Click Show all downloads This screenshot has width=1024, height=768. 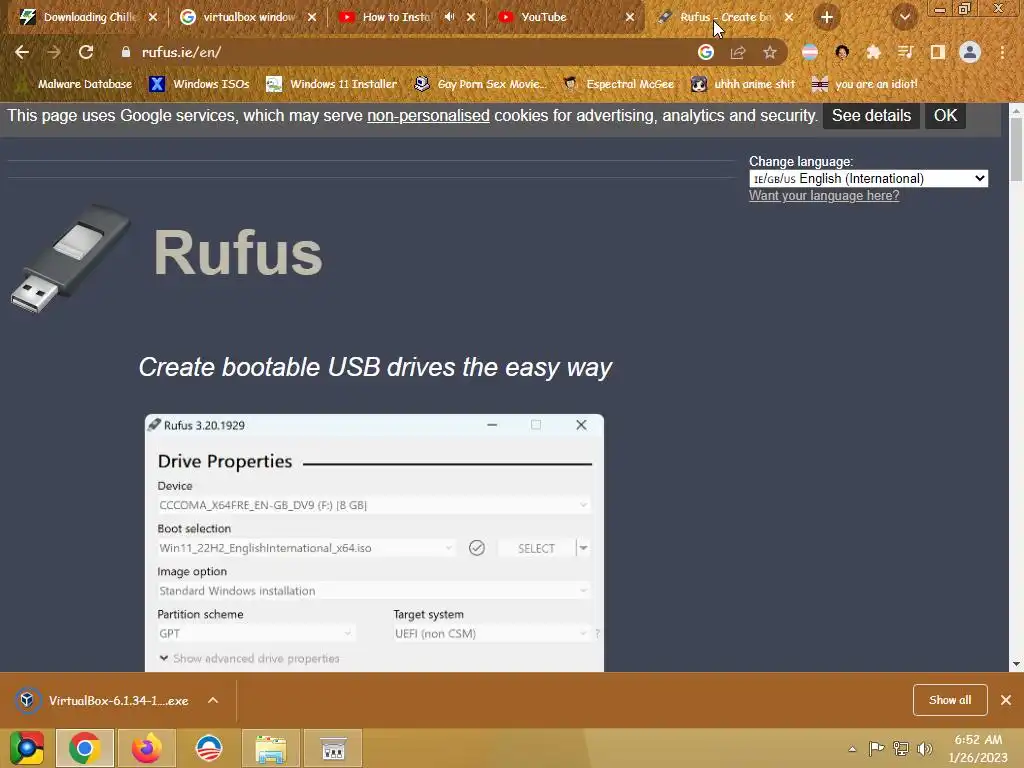(x=950, y=700)
